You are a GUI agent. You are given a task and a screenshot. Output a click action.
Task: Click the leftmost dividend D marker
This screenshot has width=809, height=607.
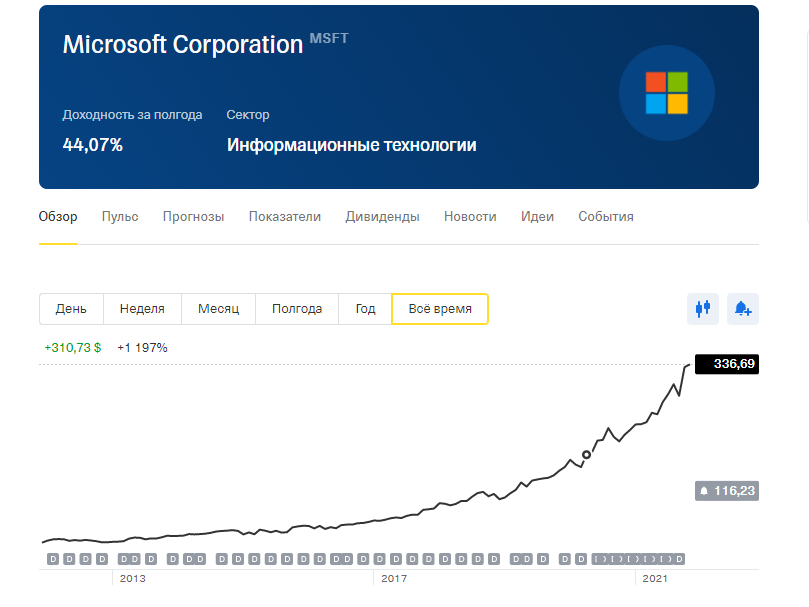[53, 559]
